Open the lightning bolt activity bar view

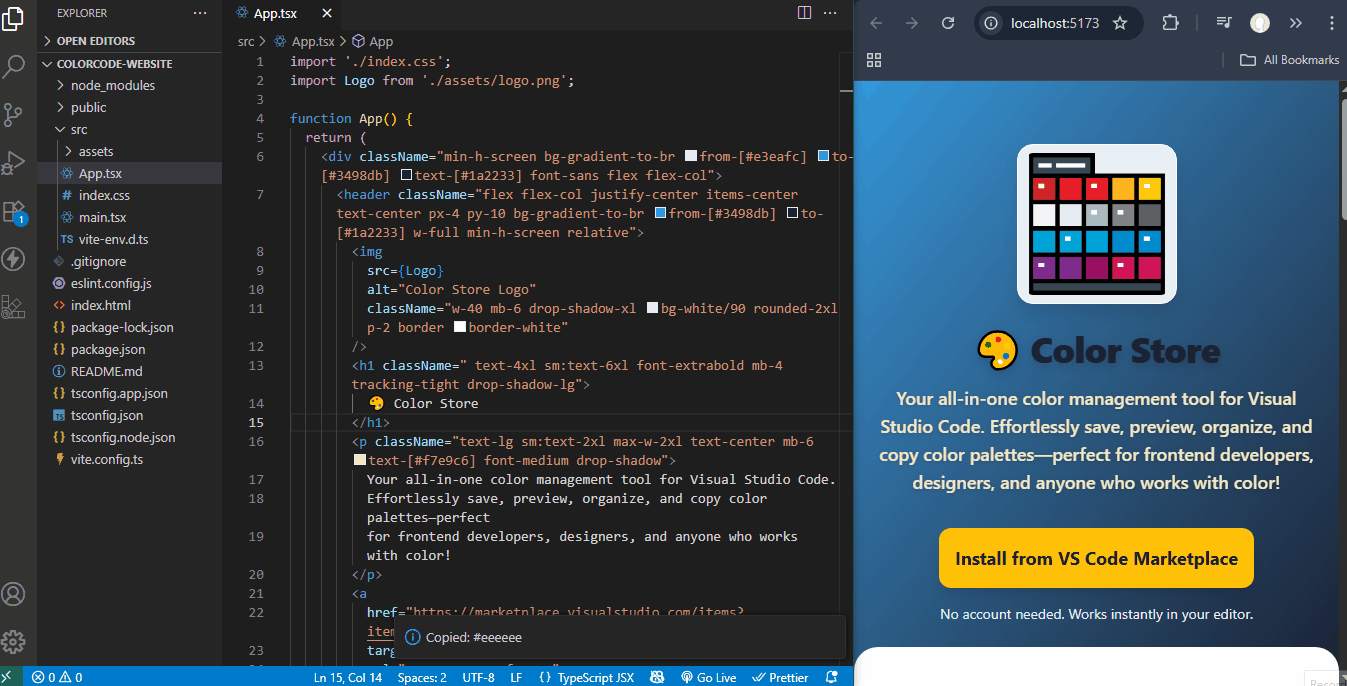[13, 259]
